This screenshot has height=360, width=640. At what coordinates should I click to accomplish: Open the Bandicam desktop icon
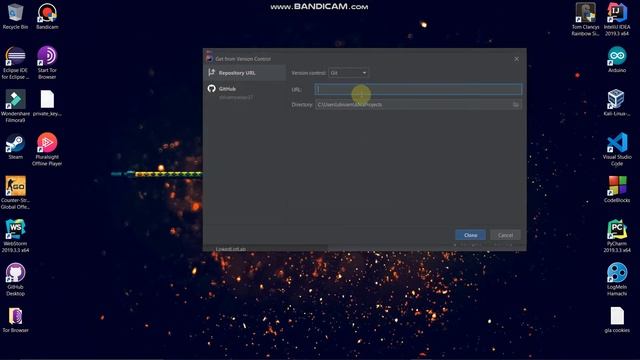click(47, 16)
